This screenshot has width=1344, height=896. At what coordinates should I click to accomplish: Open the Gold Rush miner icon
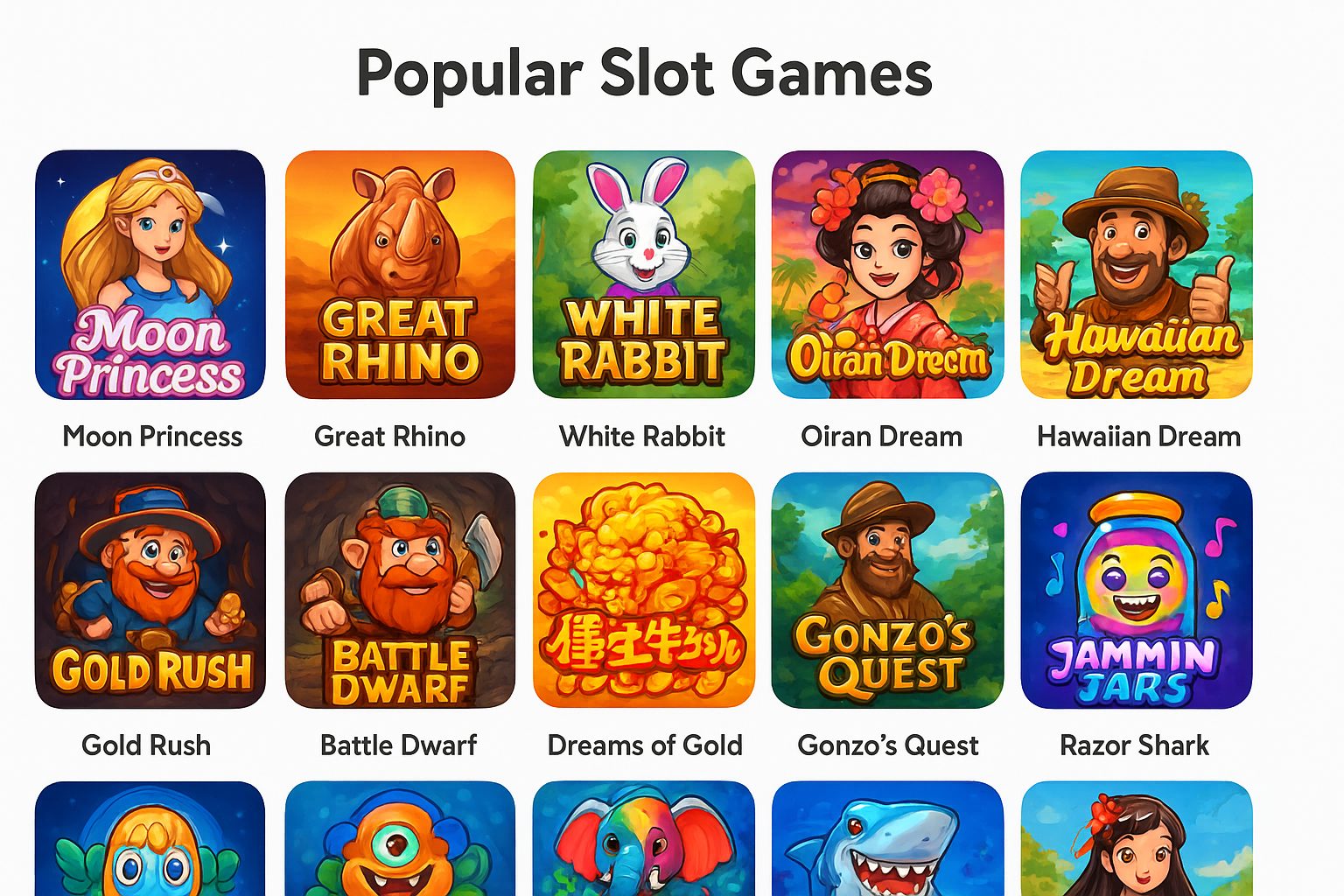click(x=150, y=591)
